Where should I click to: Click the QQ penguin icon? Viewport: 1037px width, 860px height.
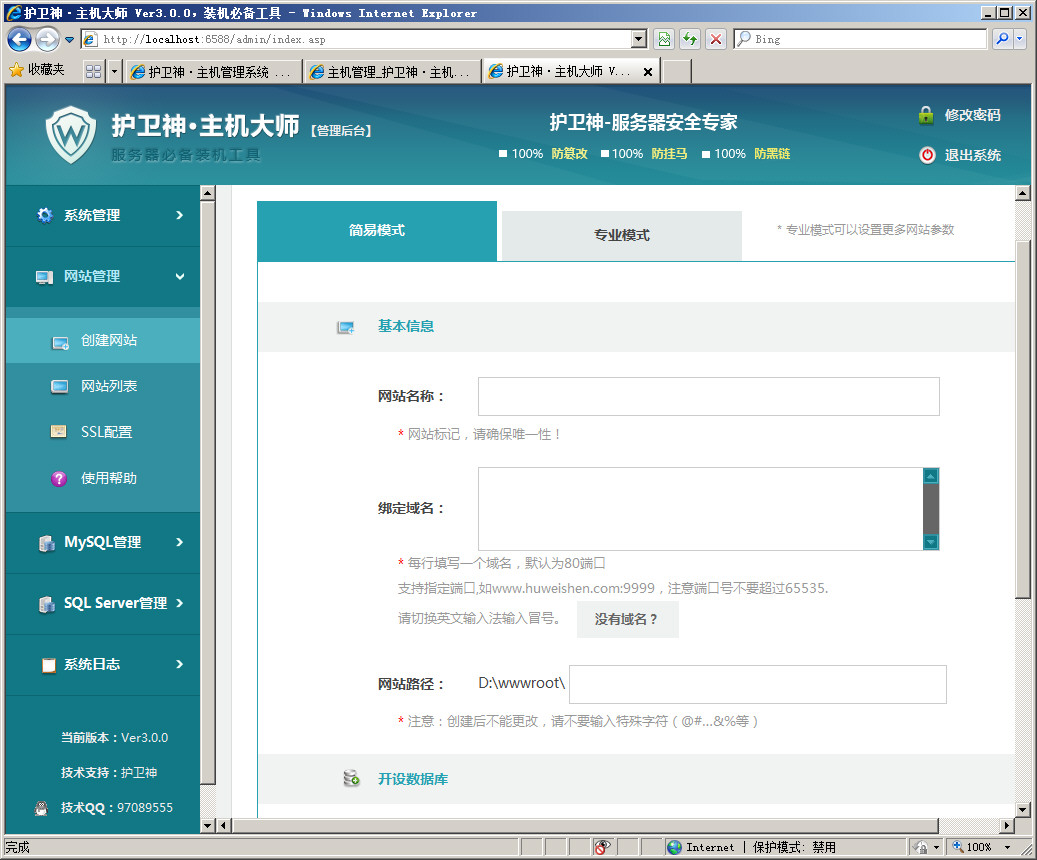pos(41,808)
